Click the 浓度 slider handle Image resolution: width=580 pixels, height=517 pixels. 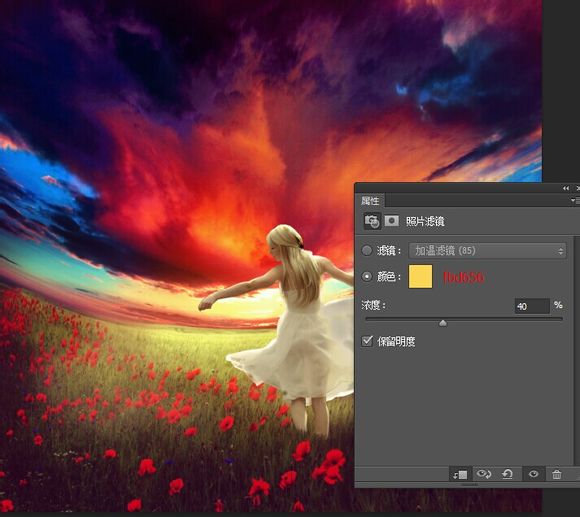443,323
